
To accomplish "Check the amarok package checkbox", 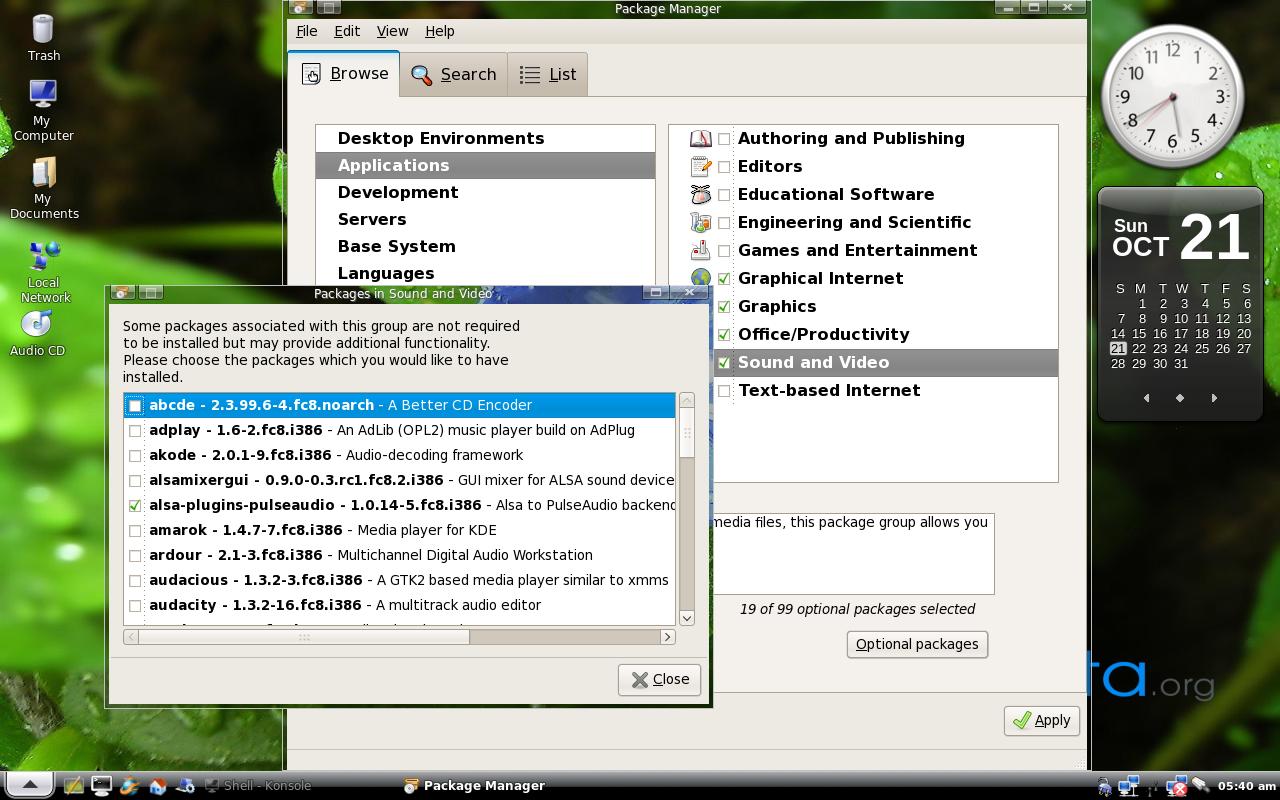I will (x=135, y=530).
